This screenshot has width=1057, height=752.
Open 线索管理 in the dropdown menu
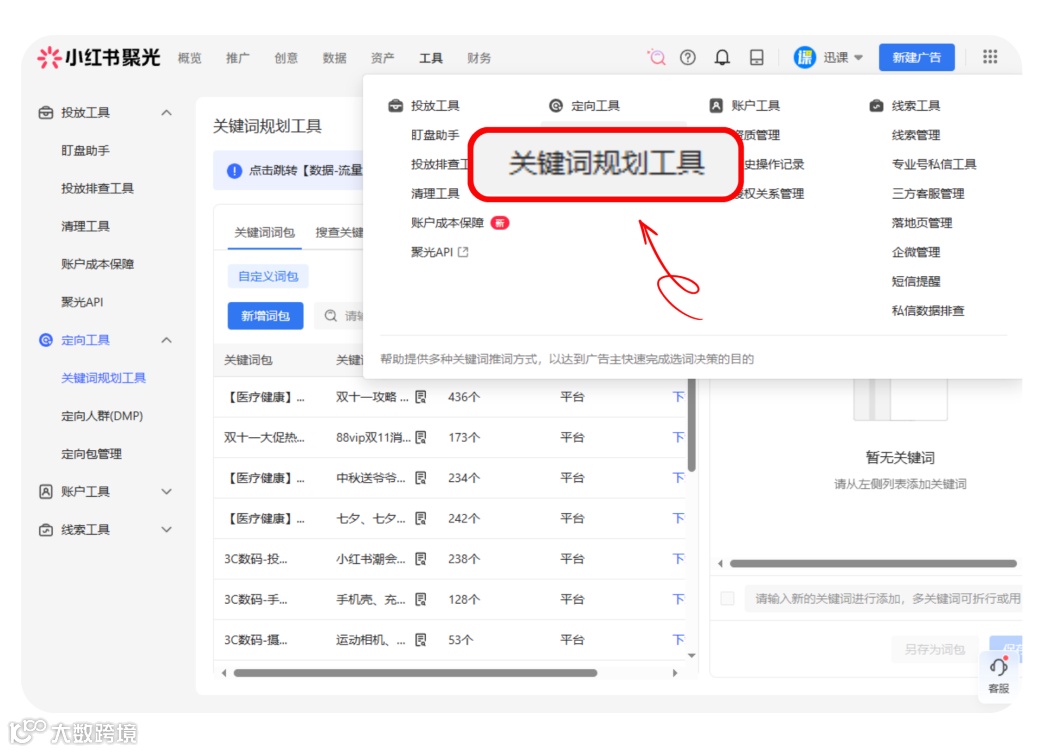point(915,135)
